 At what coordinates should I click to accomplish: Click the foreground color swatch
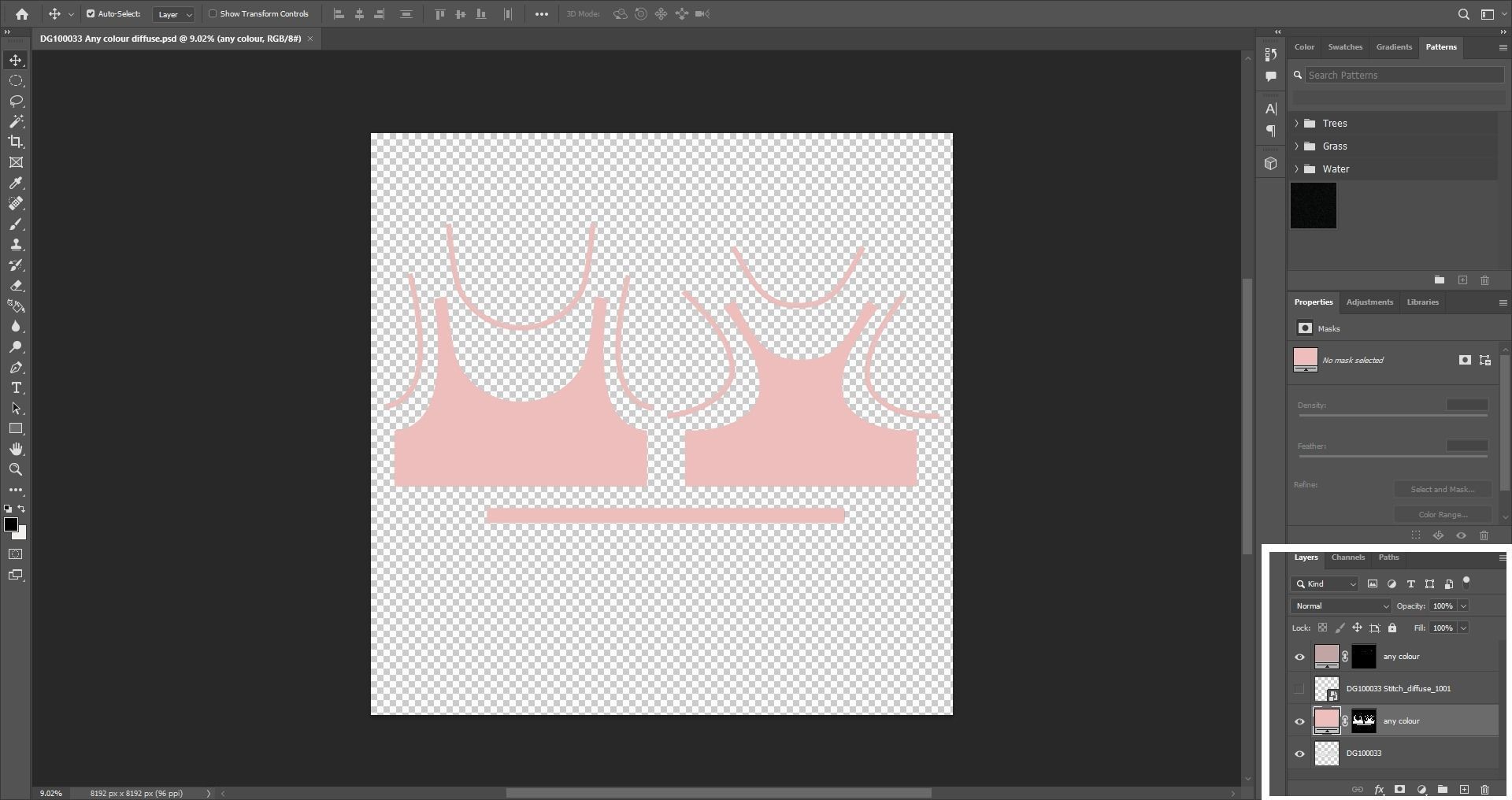[x=12, y=526]
